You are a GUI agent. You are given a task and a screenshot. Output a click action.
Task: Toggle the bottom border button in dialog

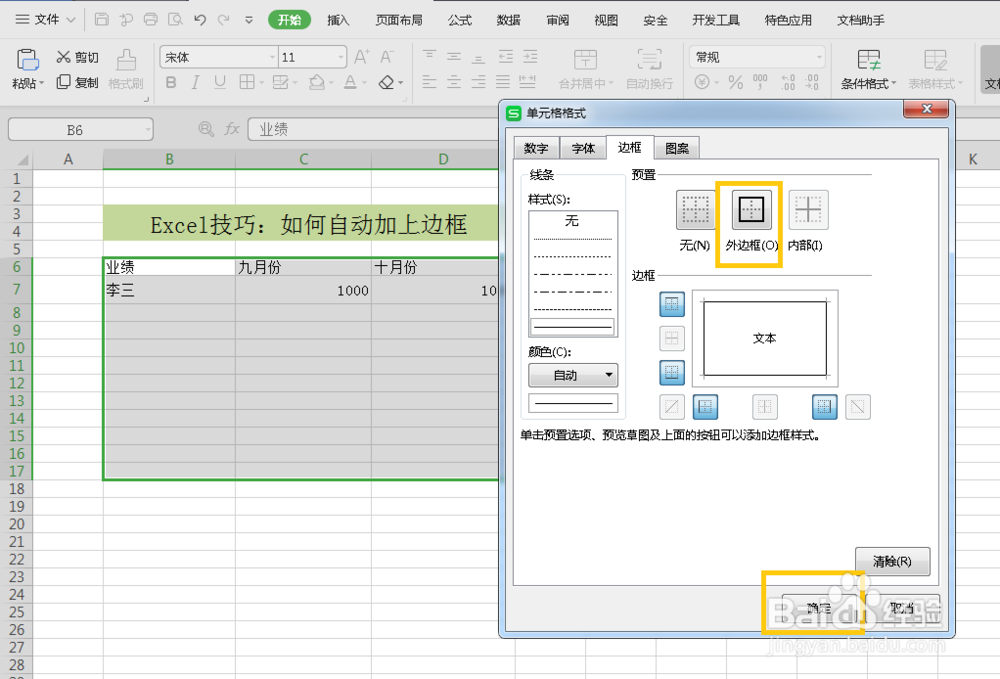(672, 372)
